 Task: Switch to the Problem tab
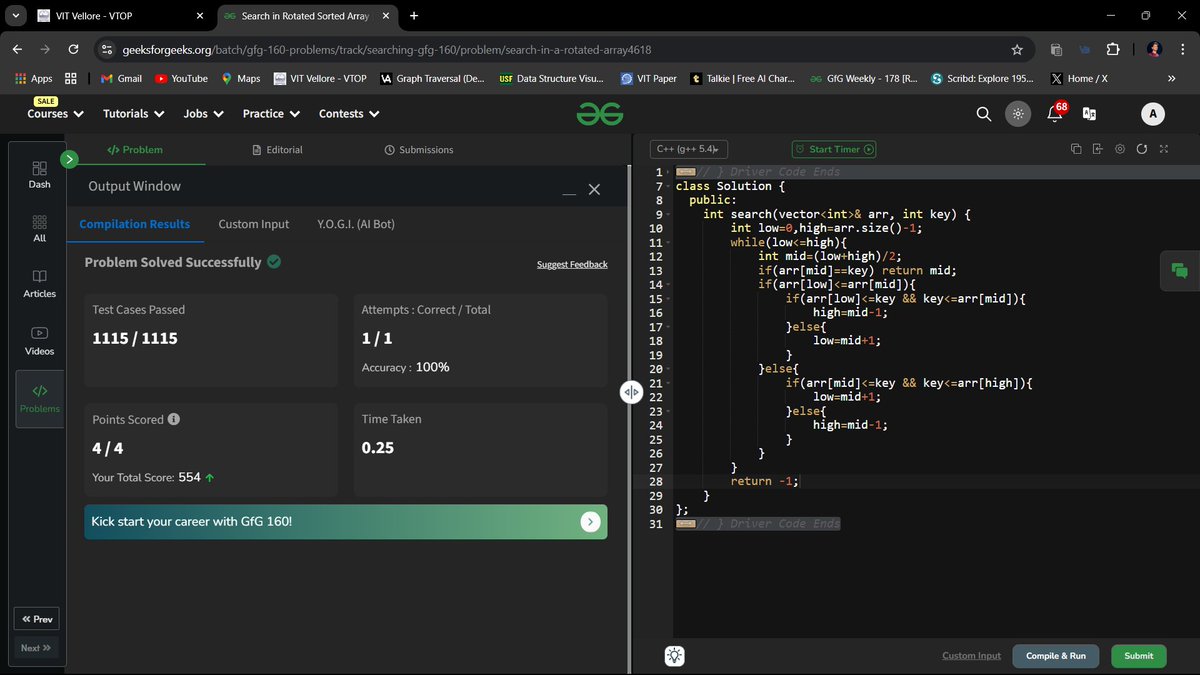tap(135, 150)
